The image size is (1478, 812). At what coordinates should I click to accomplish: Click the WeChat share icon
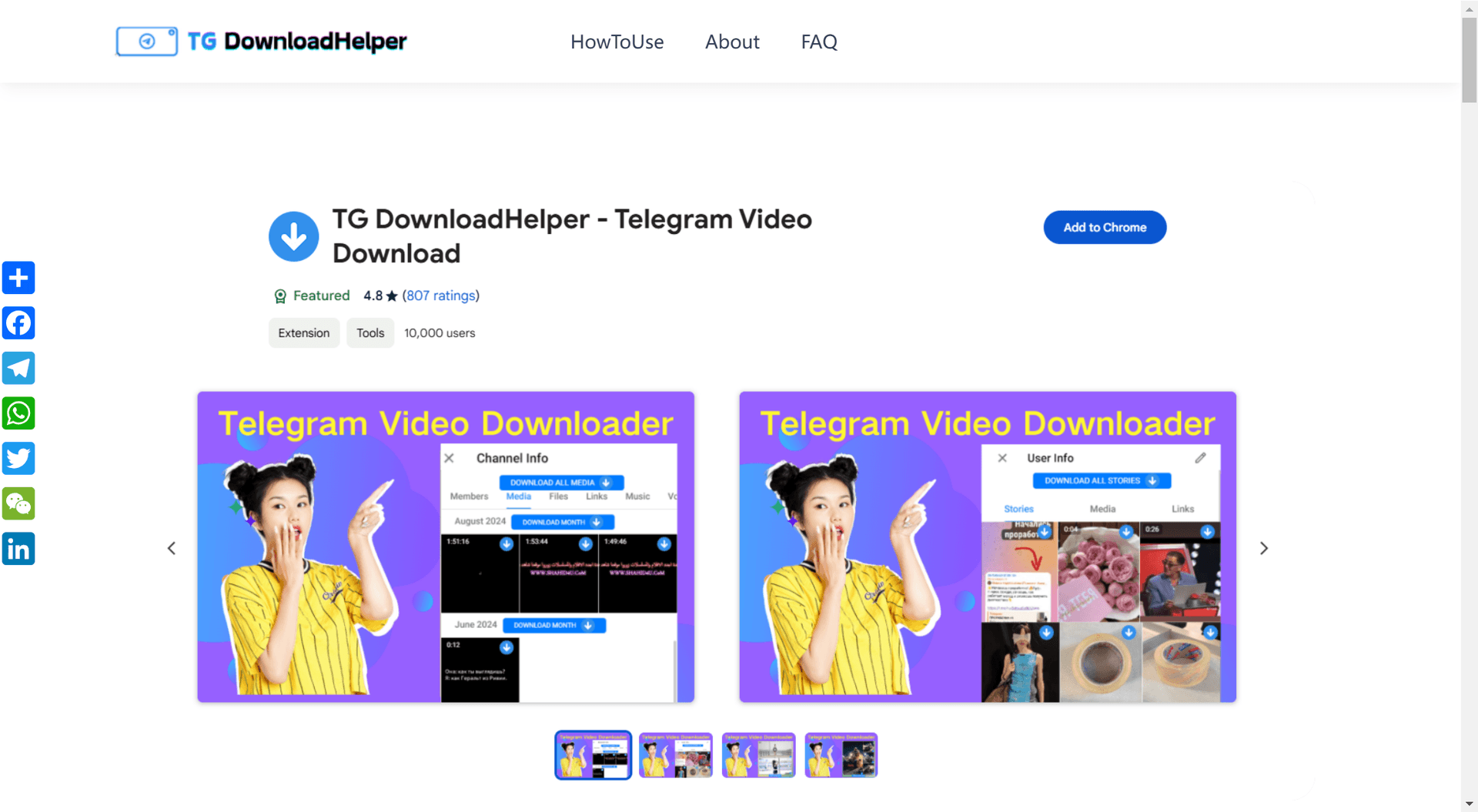coord(18,504)
